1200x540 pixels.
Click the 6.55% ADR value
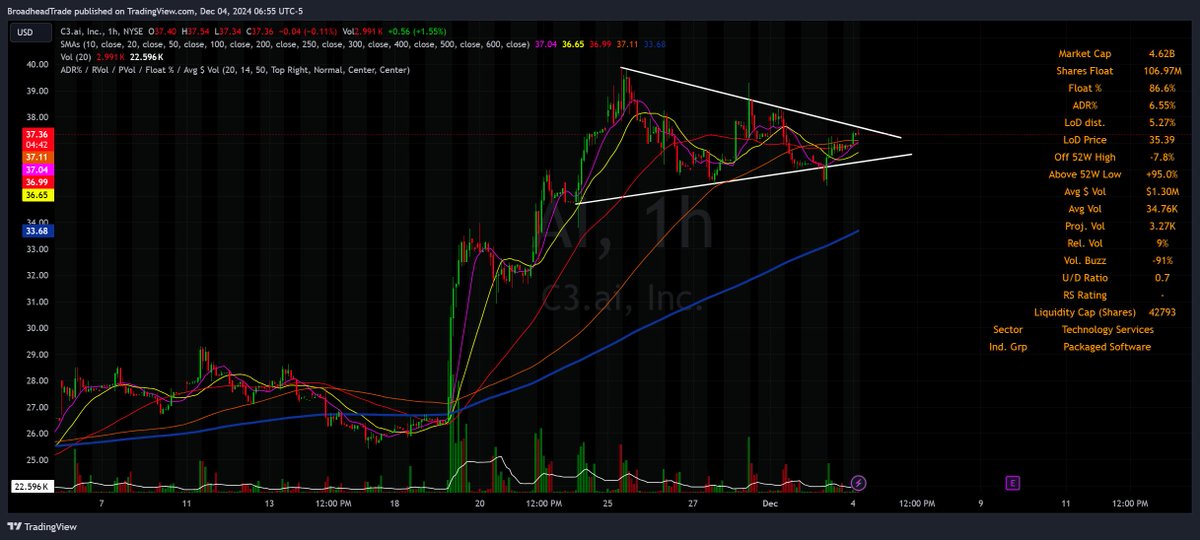1160,105
